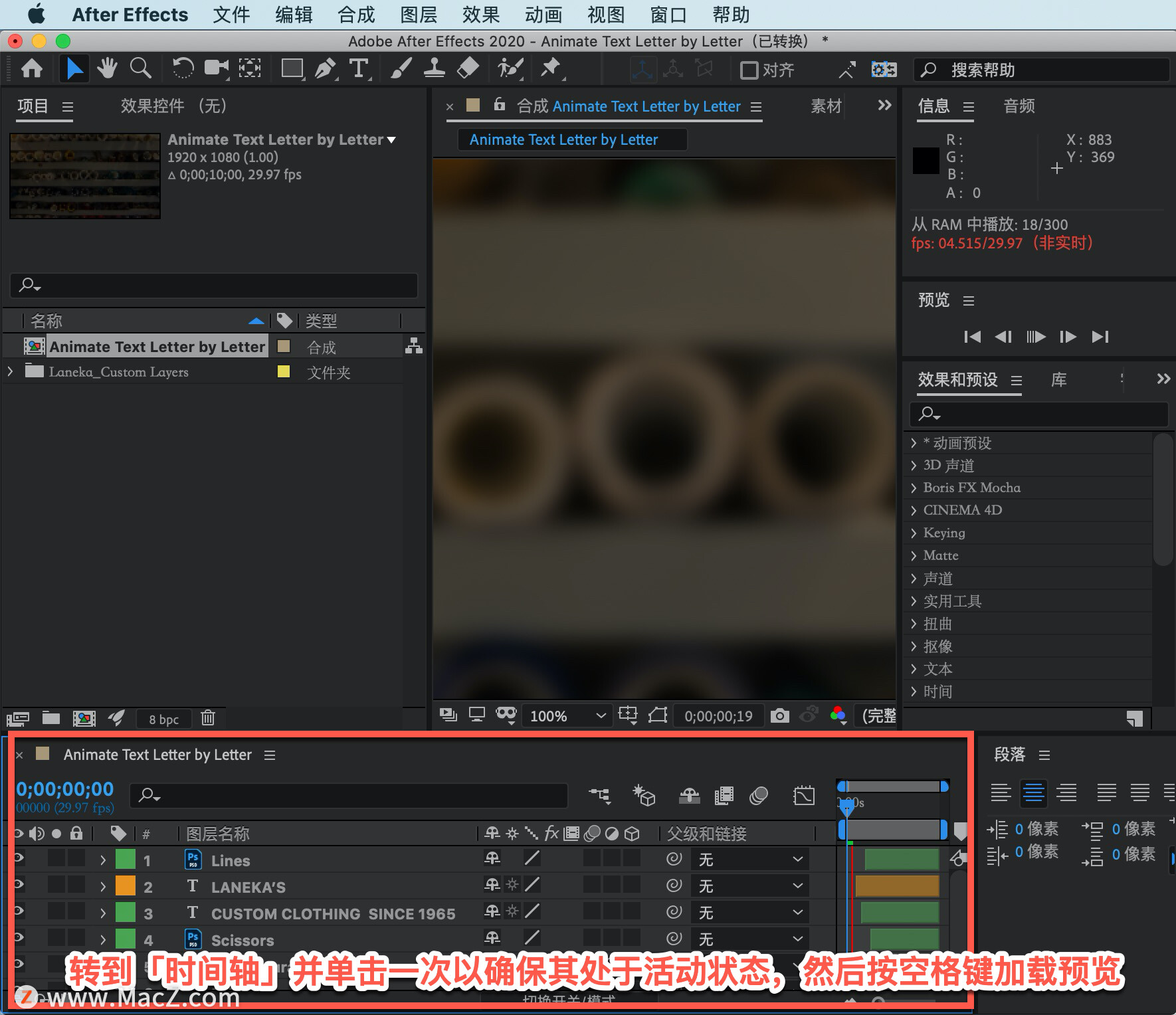
Task: Click the current time 0;00;00;00 display
Action: click(x=65, y=788)
